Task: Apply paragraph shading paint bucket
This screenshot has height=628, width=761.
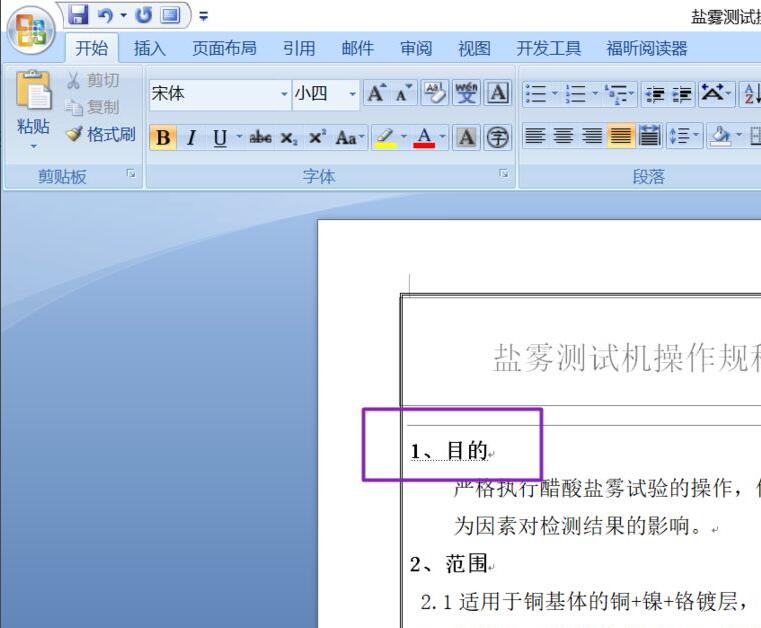Action: point(719,136)
